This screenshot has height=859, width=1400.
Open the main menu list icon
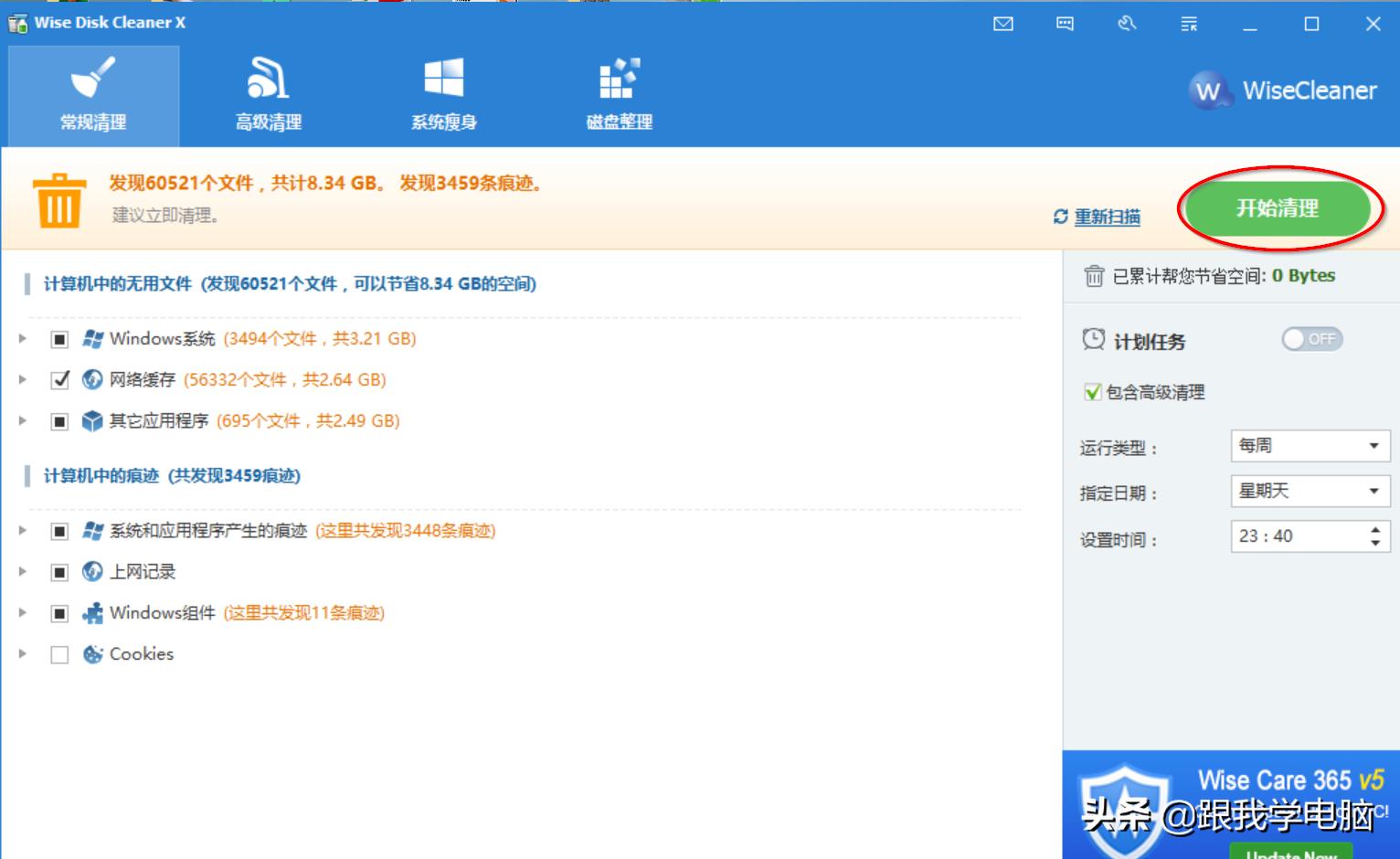click(x=1189, y=24)
